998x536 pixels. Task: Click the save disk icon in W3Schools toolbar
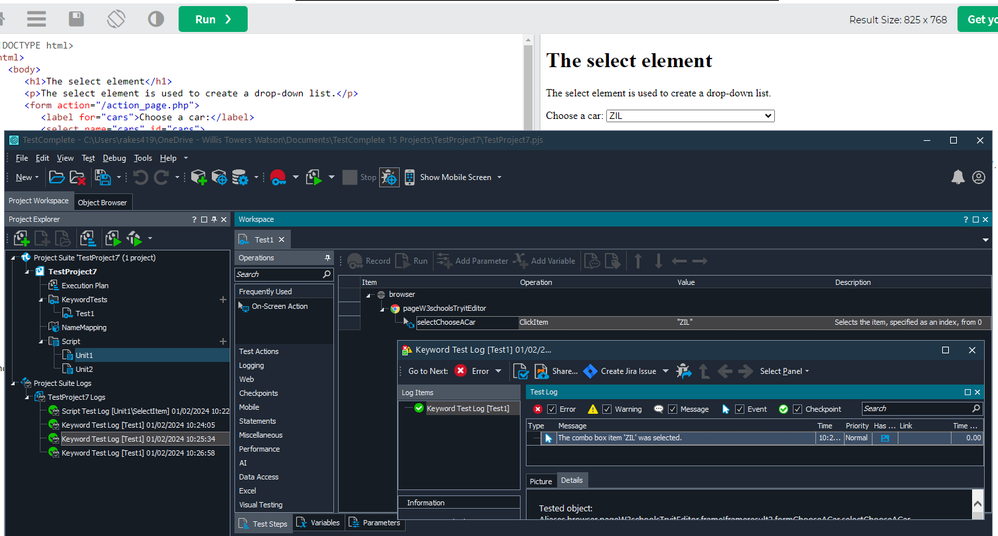pos(76,19)
